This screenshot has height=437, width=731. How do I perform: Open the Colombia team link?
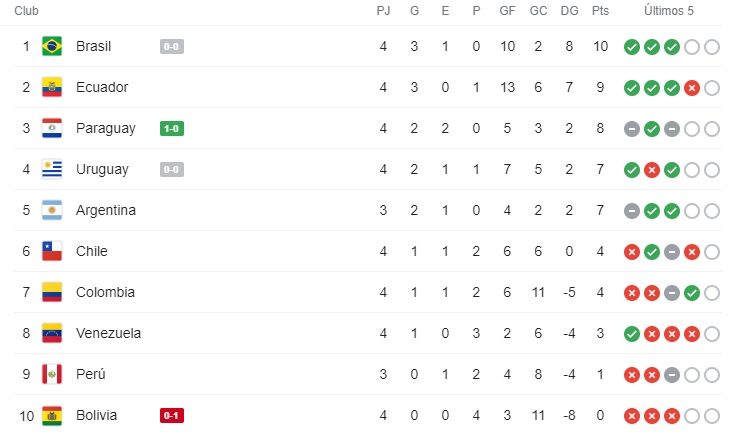tap(105, 292)
